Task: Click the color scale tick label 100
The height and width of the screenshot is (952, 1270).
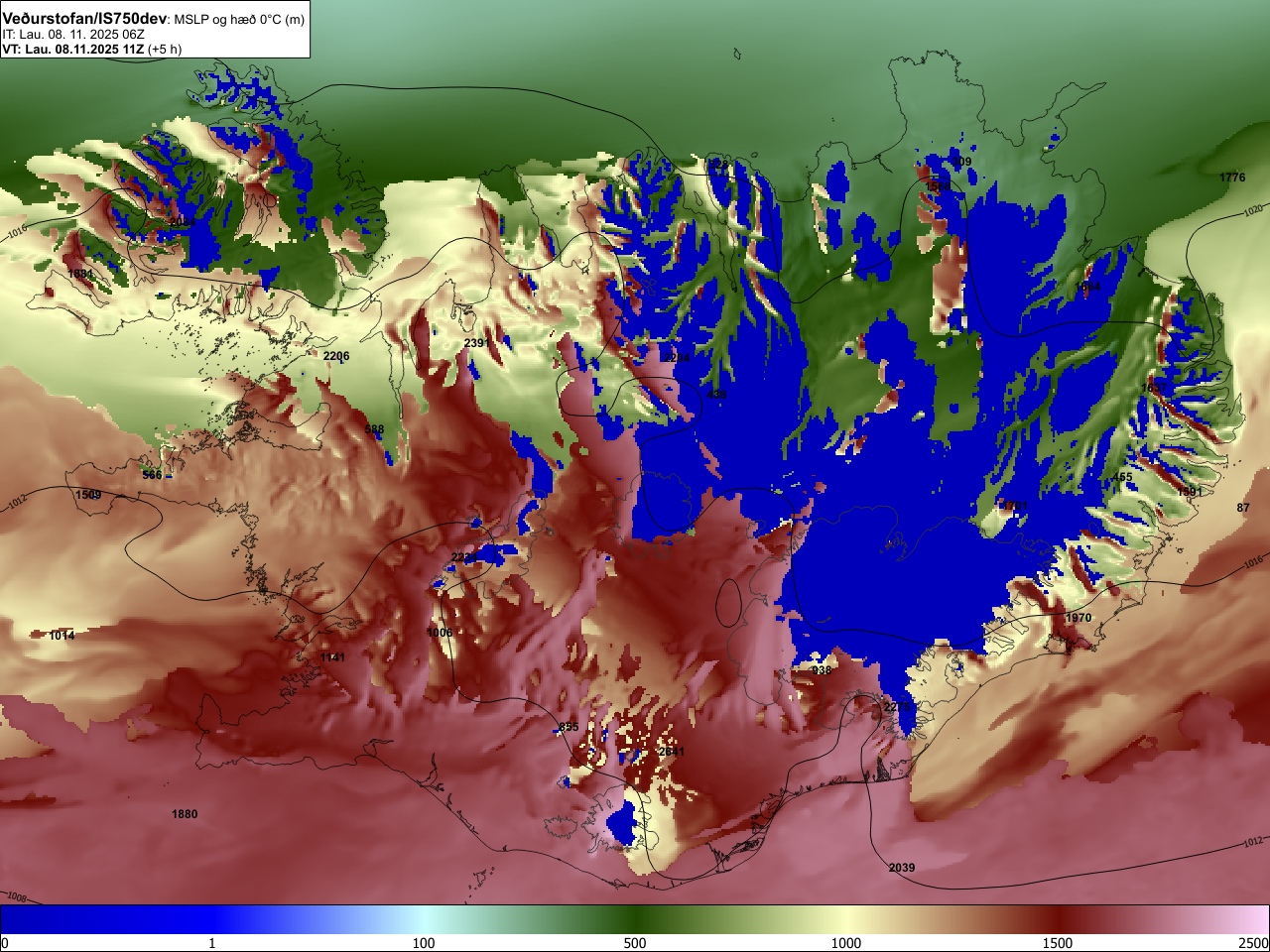Action: click(x=424, y=943)
